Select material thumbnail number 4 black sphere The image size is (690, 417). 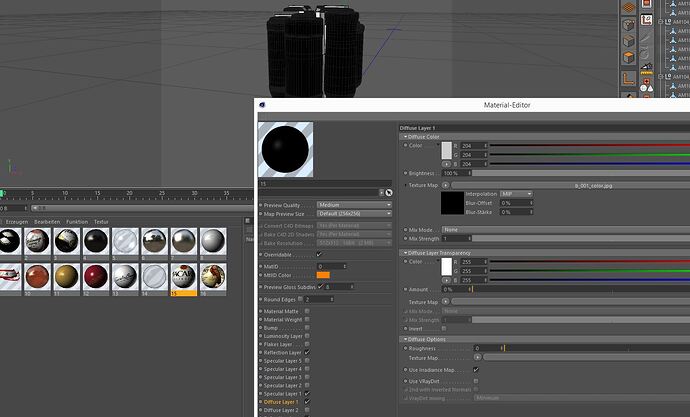(95, 241)
